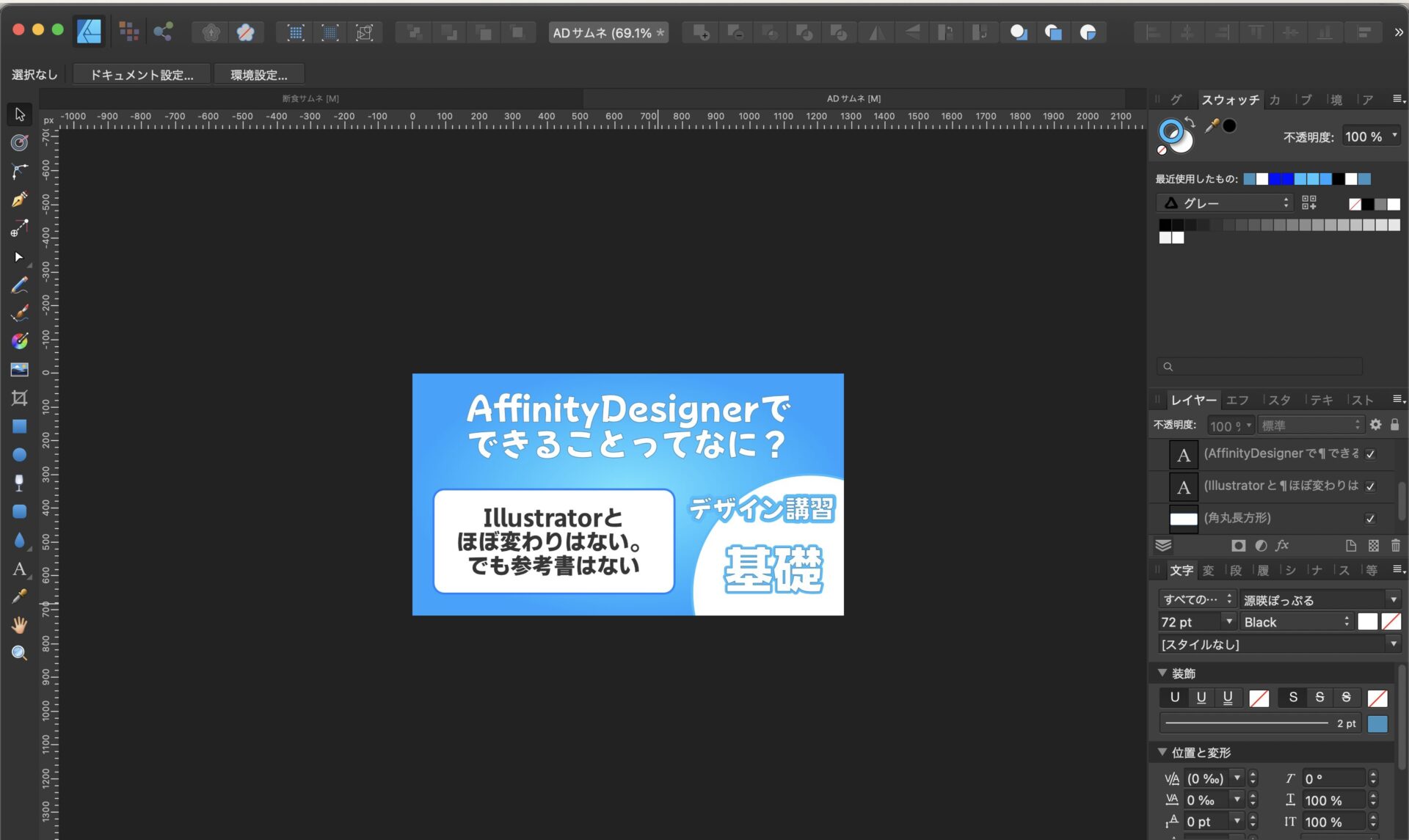The image size is (1409, 840).
Task: Switch to スウォッチ panel tab
Action: (1230, 100)
